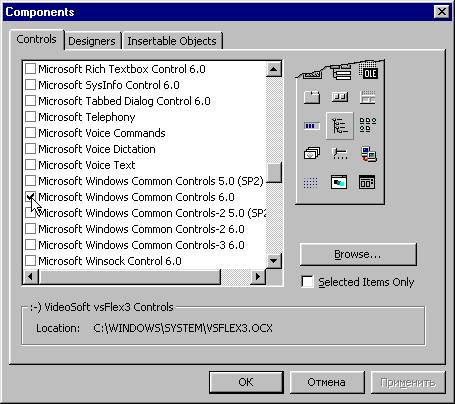Viewport: 455px width, 404px height.
Task: Confirm with the OK button
Action: pyautogui.click(x=246, y=382)
